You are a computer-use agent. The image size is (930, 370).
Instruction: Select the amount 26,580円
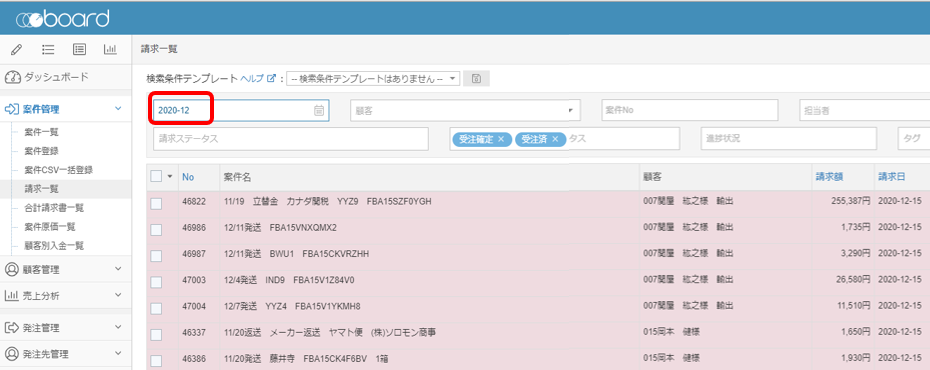852,280
